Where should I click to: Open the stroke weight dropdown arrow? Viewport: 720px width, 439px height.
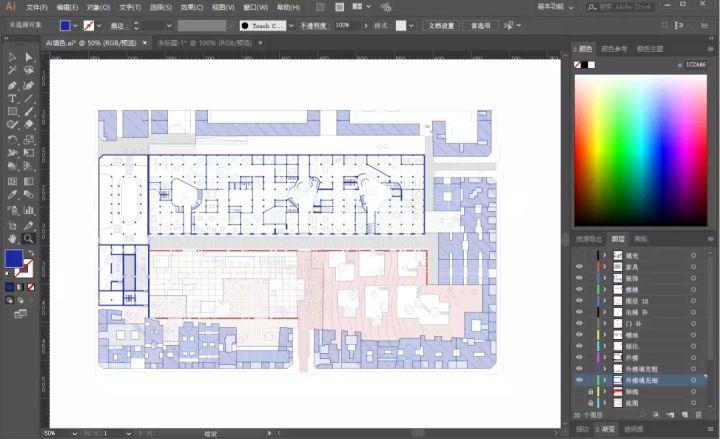(169, 26)
